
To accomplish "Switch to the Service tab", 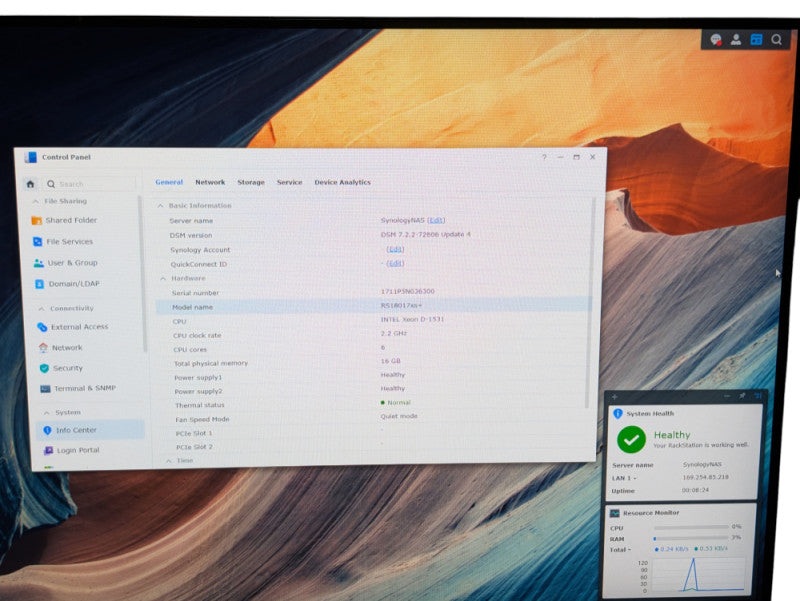I will pos(289,182).
